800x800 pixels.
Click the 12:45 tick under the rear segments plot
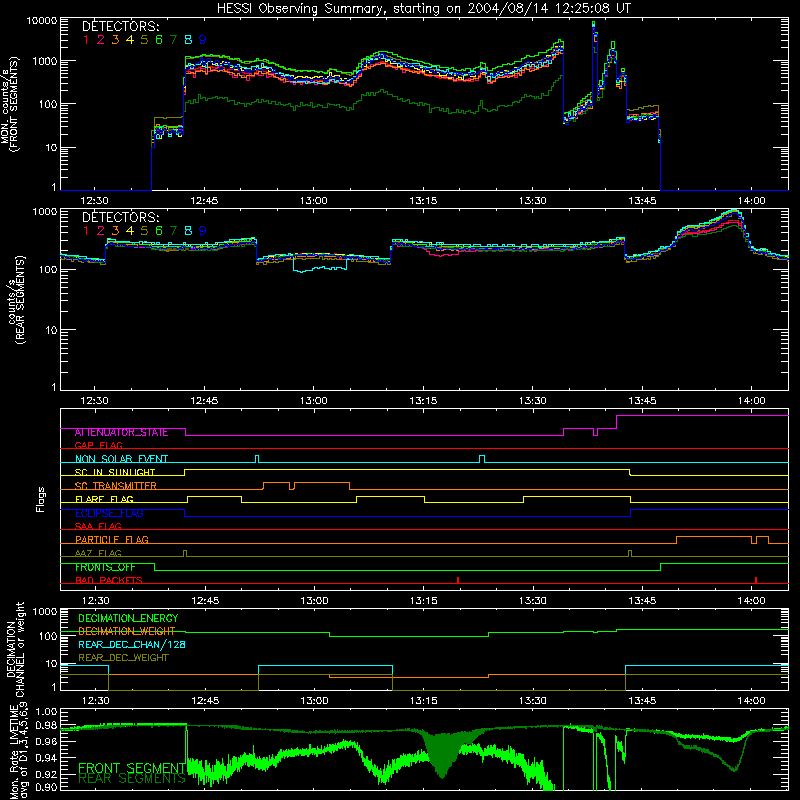pos(204,401)
